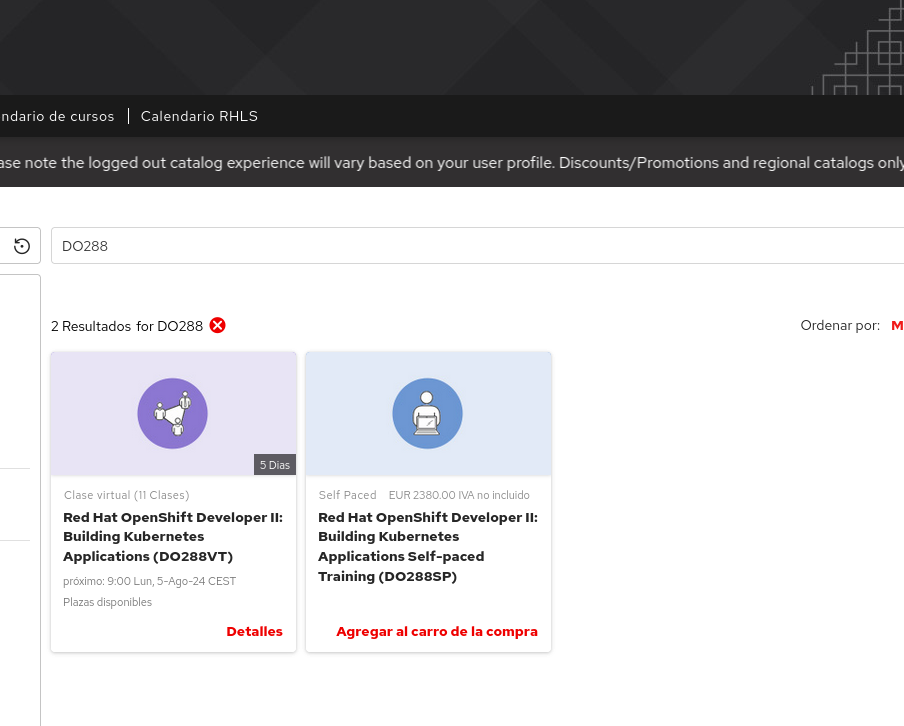Select the Plazas disponibles availability indicator
904x726 pixels.
107,602
